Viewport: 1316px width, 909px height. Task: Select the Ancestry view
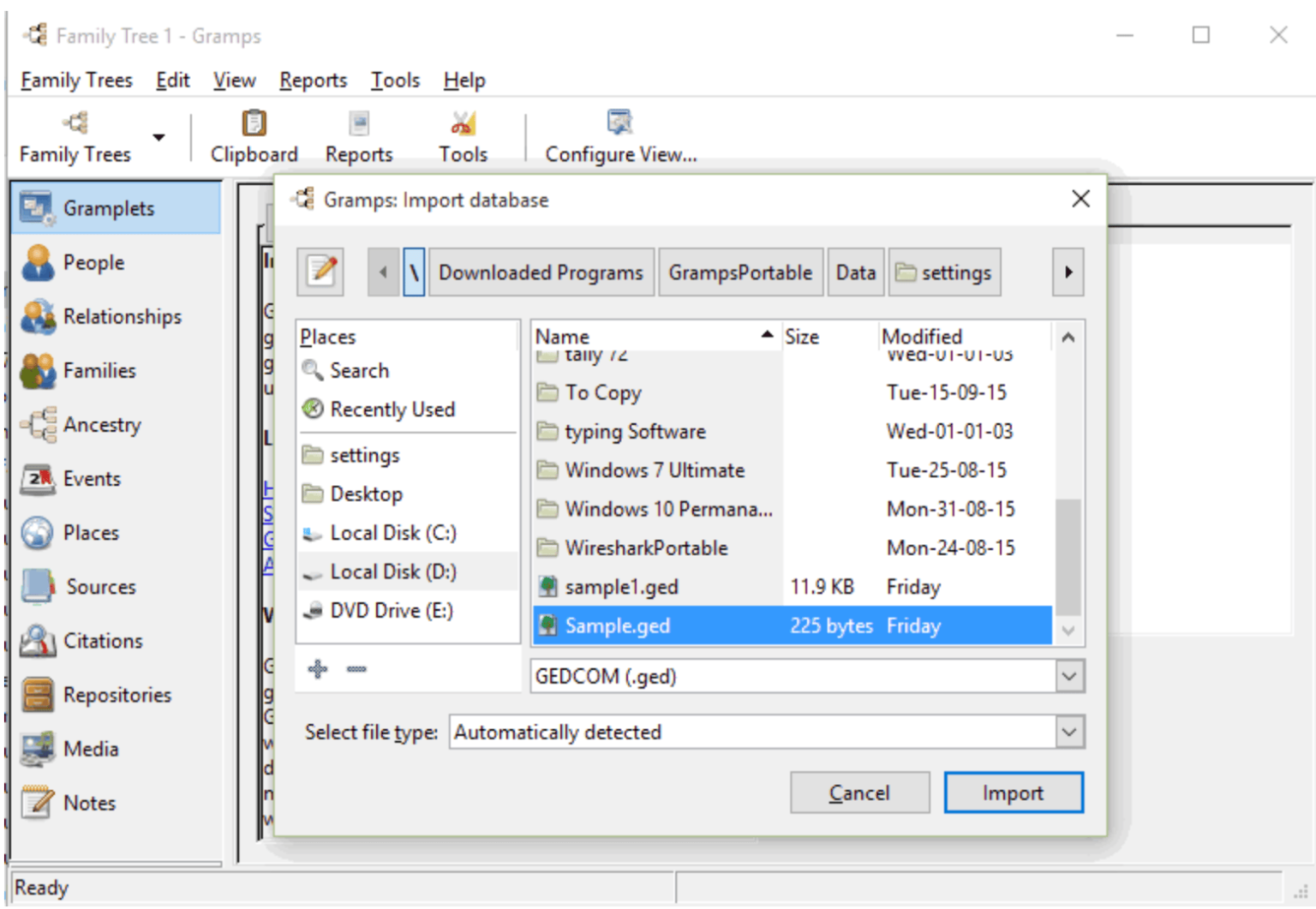click(x=103, y=424)
